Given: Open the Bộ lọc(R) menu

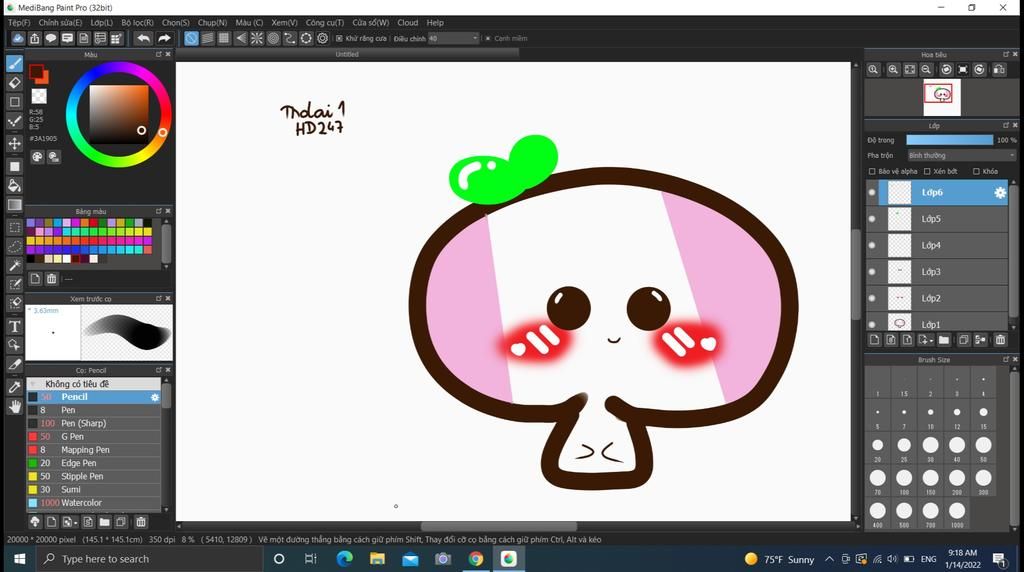Looking at the screenshot, I should 137,22.
